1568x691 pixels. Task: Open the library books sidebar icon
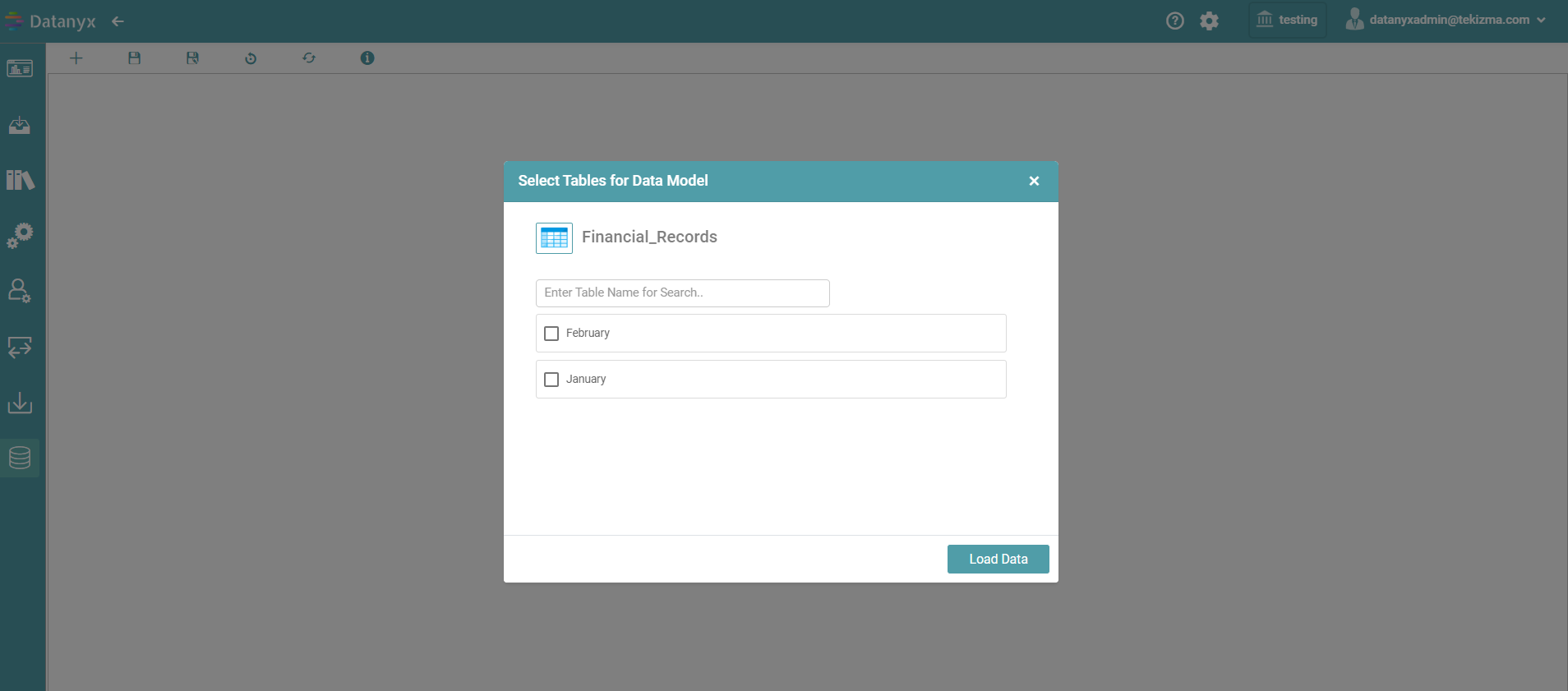tap(20, 180)
